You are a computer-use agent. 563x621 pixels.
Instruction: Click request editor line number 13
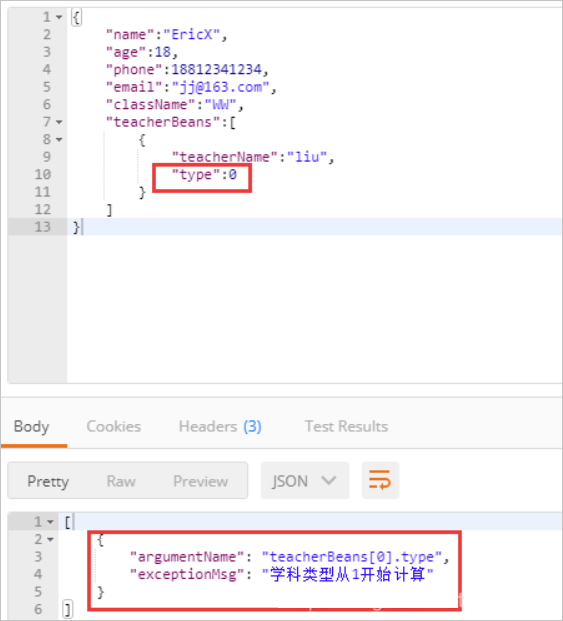click(43, 227)
